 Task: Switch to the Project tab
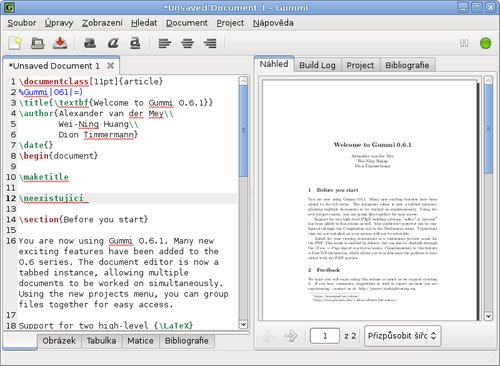360,65
